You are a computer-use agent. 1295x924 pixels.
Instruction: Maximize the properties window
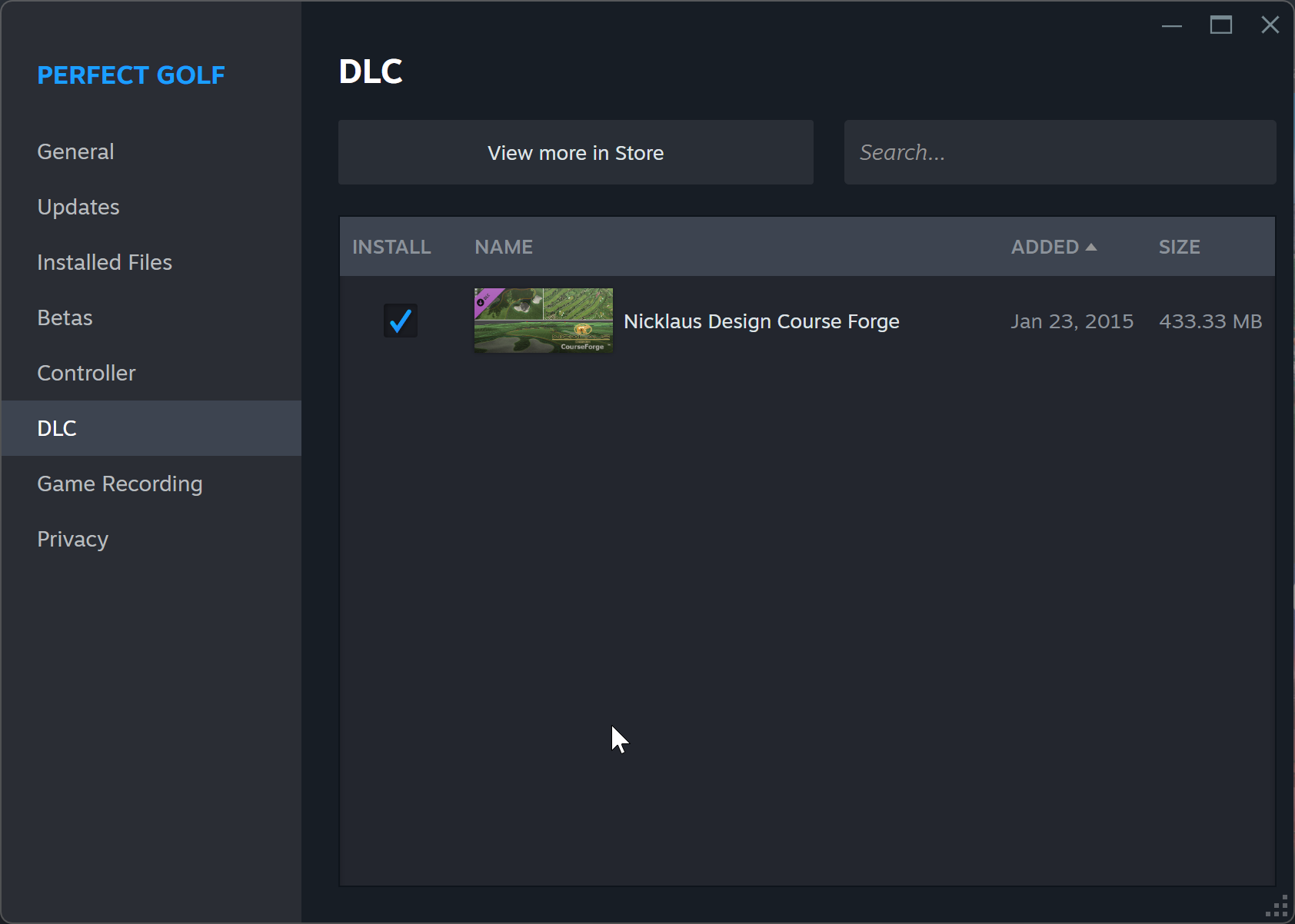click(1220, 25)
